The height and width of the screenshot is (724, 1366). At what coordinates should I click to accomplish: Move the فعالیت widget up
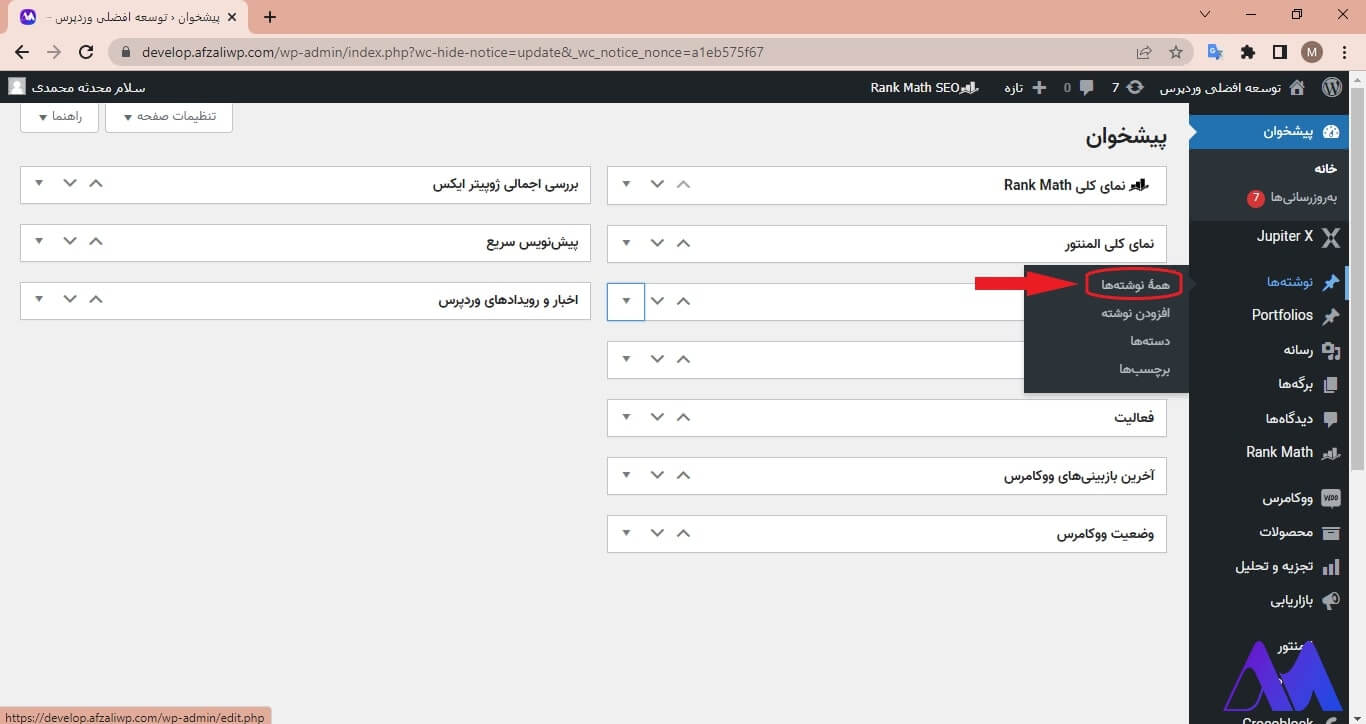[683, 417]
